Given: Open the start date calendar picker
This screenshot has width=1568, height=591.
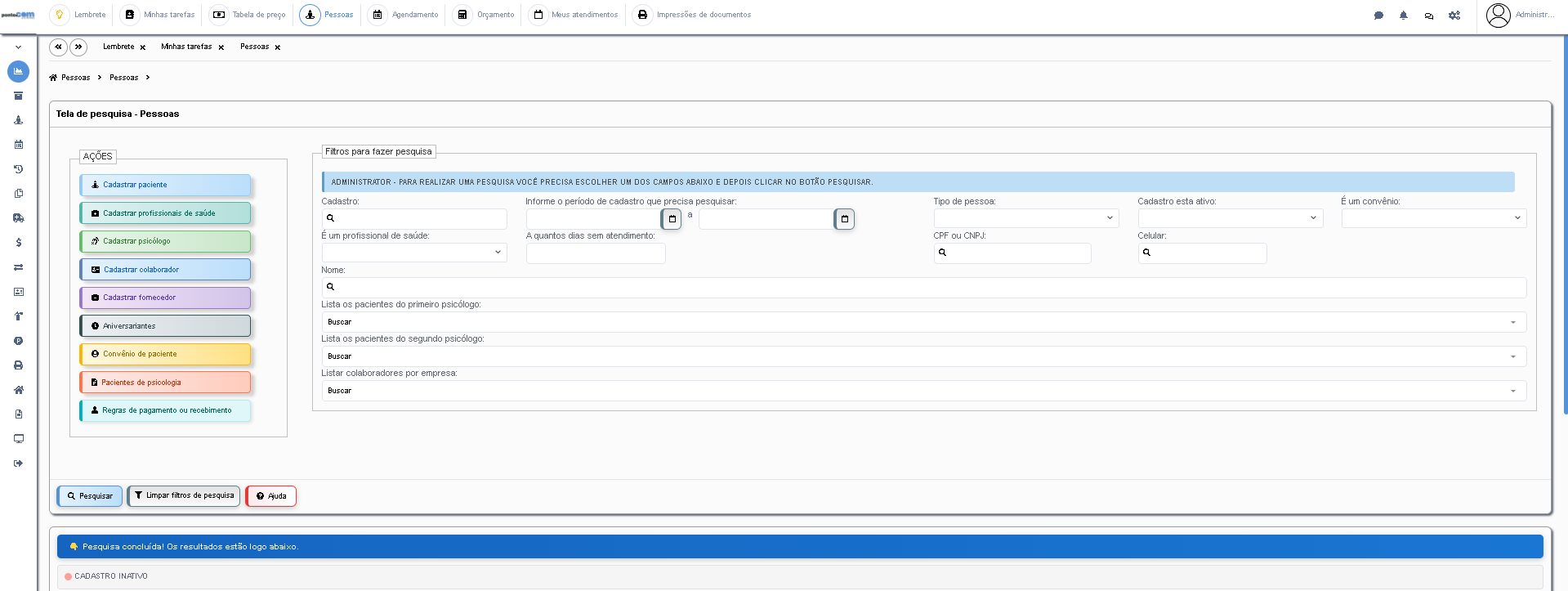Looking at the screenshot, I should 672,219.
